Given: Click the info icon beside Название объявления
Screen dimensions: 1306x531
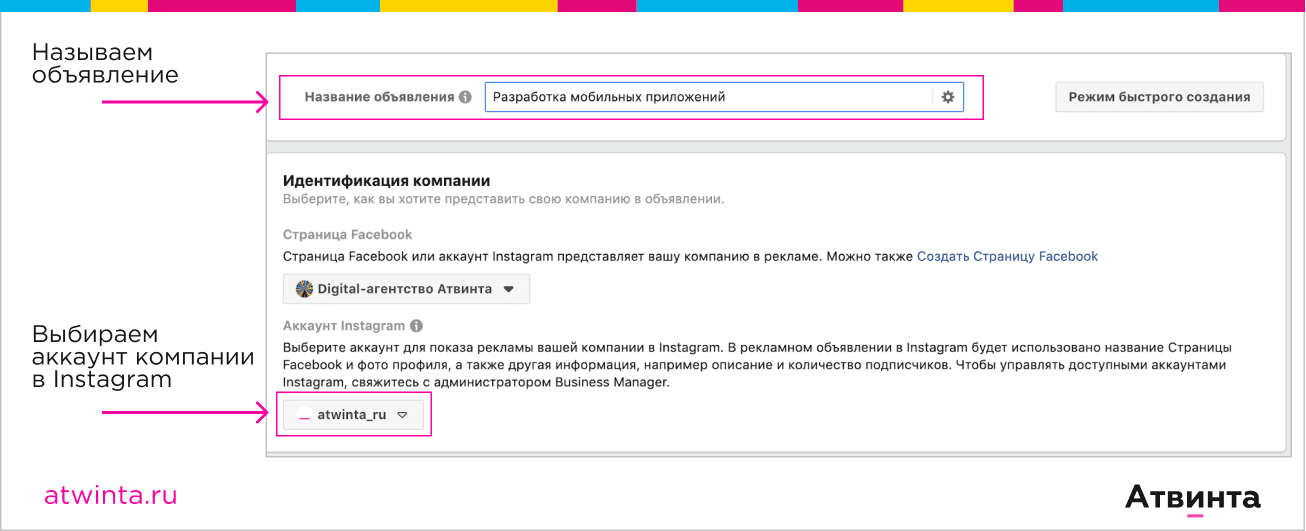Looking at the screenshot, I should point(465,98).
